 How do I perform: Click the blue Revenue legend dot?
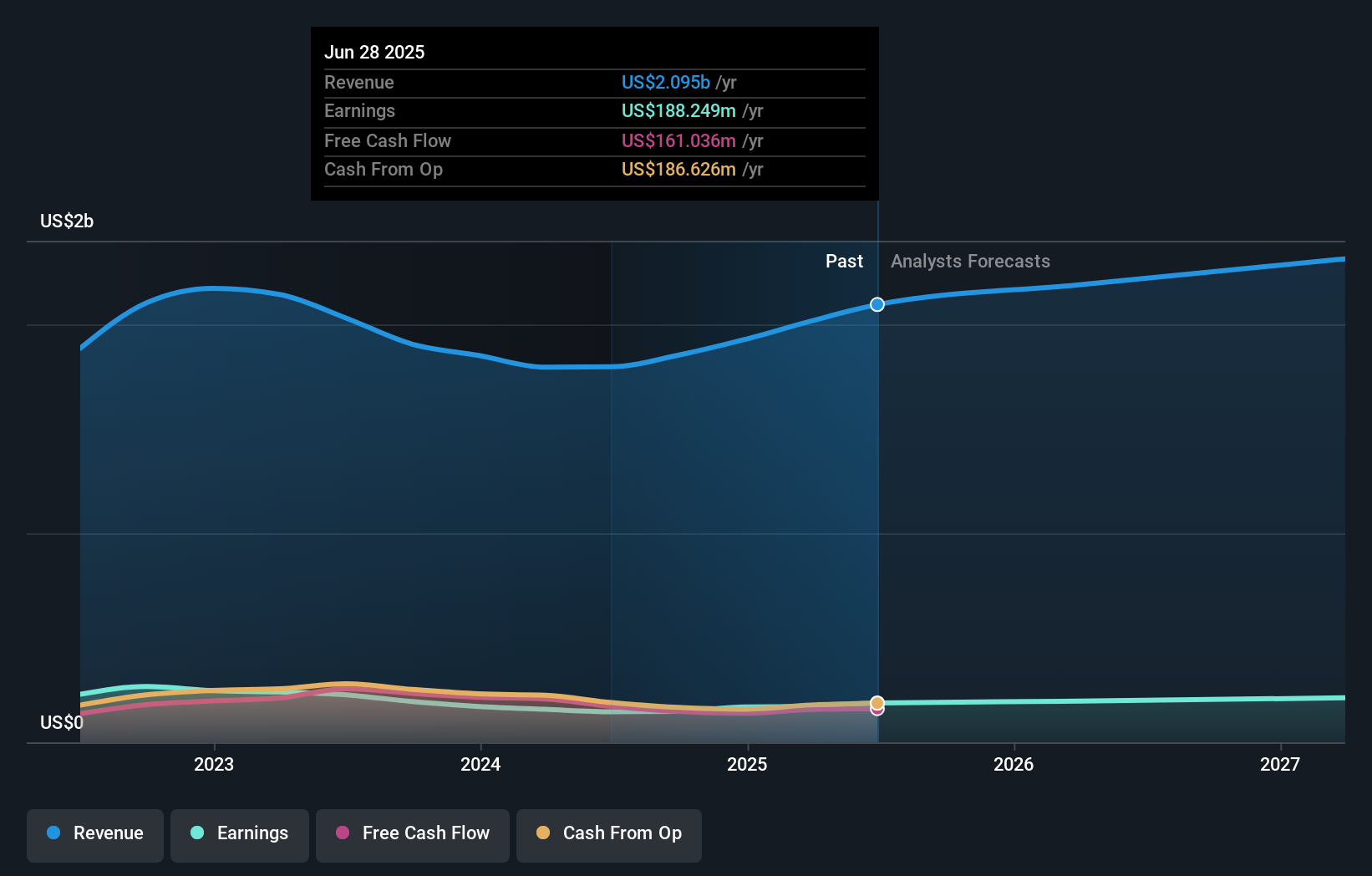click(53, 833)
